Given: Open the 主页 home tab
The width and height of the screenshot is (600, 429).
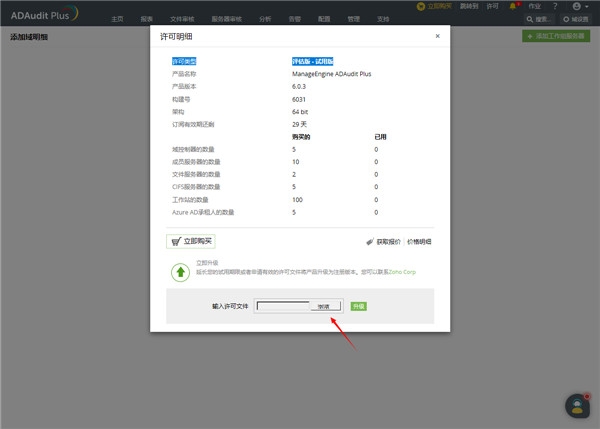Looking at the screenshot, I should (x=117, y=19).
